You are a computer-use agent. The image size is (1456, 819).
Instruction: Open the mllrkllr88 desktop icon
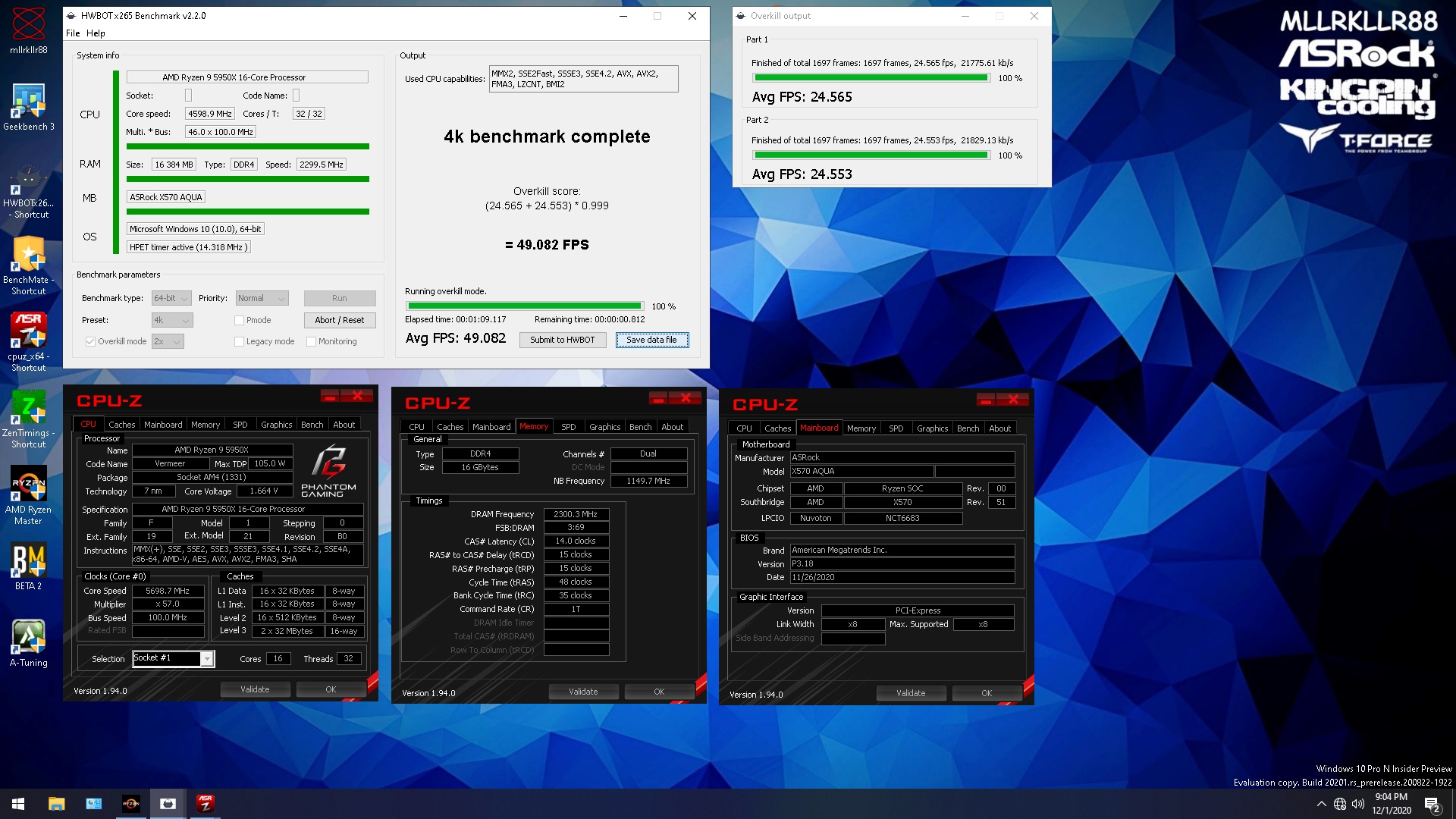coord(28,31)
